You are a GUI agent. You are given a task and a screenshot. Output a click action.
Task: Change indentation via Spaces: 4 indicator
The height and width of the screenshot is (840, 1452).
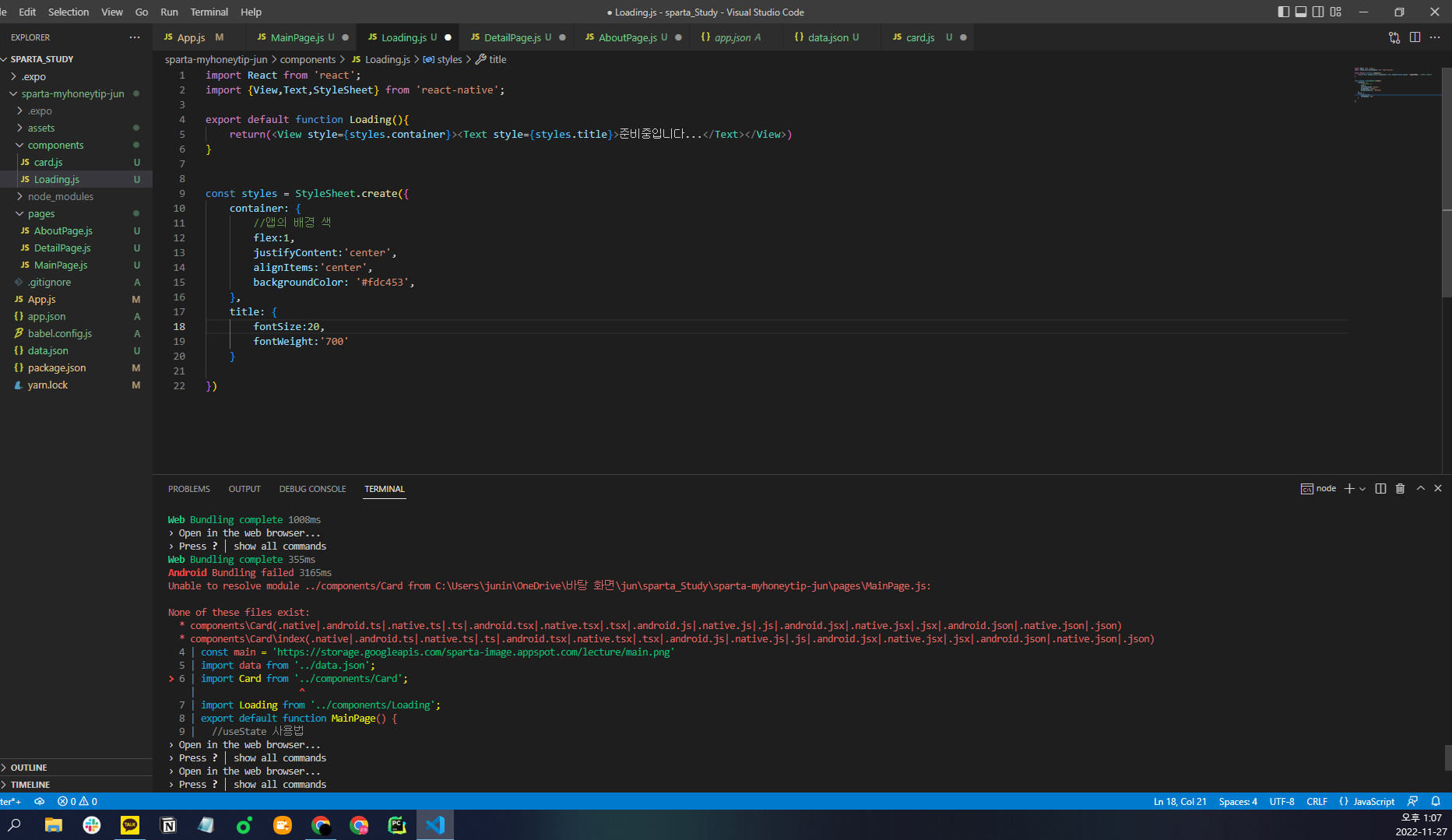pyautogui.click(x=1238, y=801)
